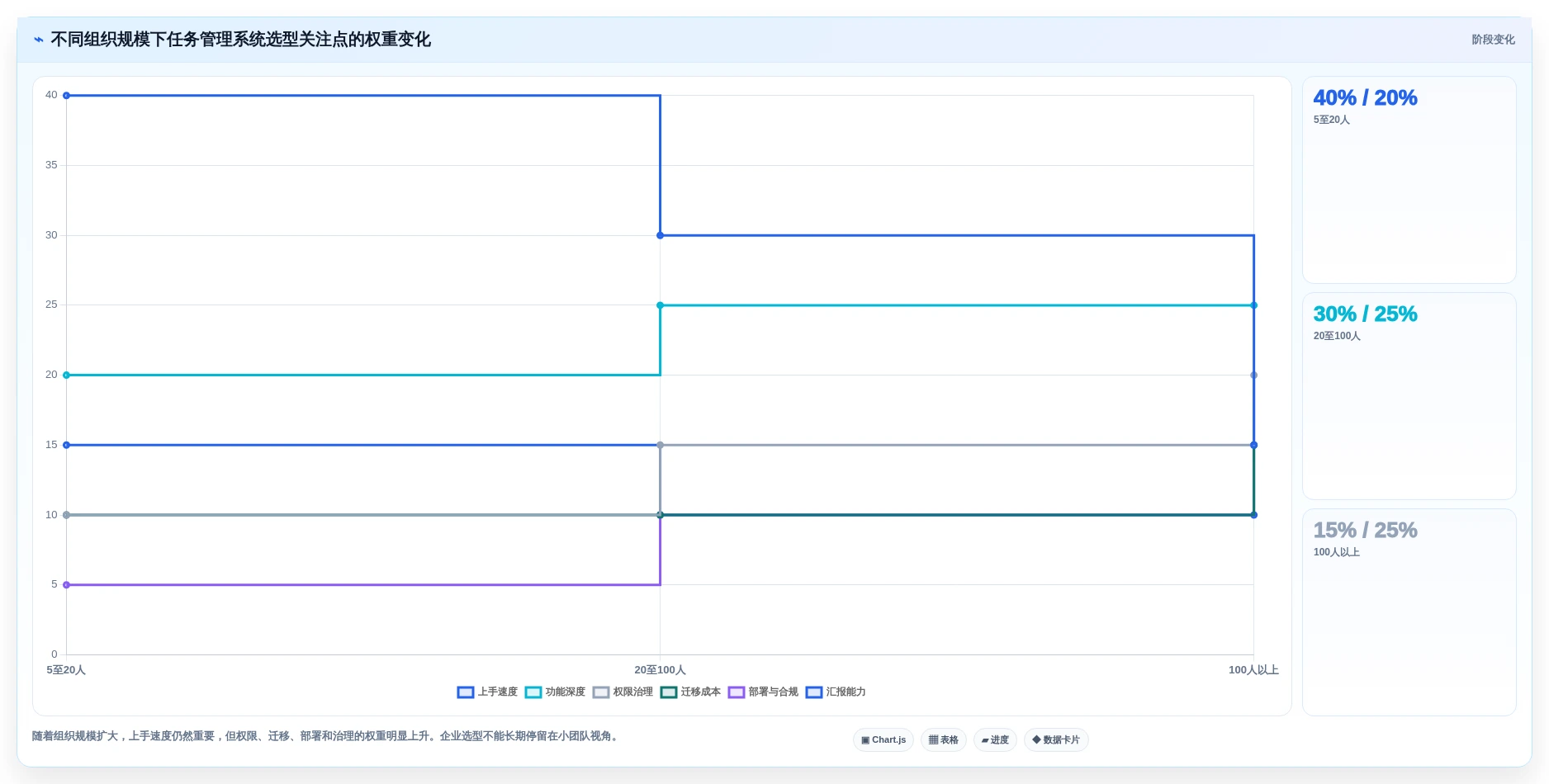The height and width of the screenshot is (784, 1549).
Task: Click the Chart.js tag chip
Action: coord(883,740)
